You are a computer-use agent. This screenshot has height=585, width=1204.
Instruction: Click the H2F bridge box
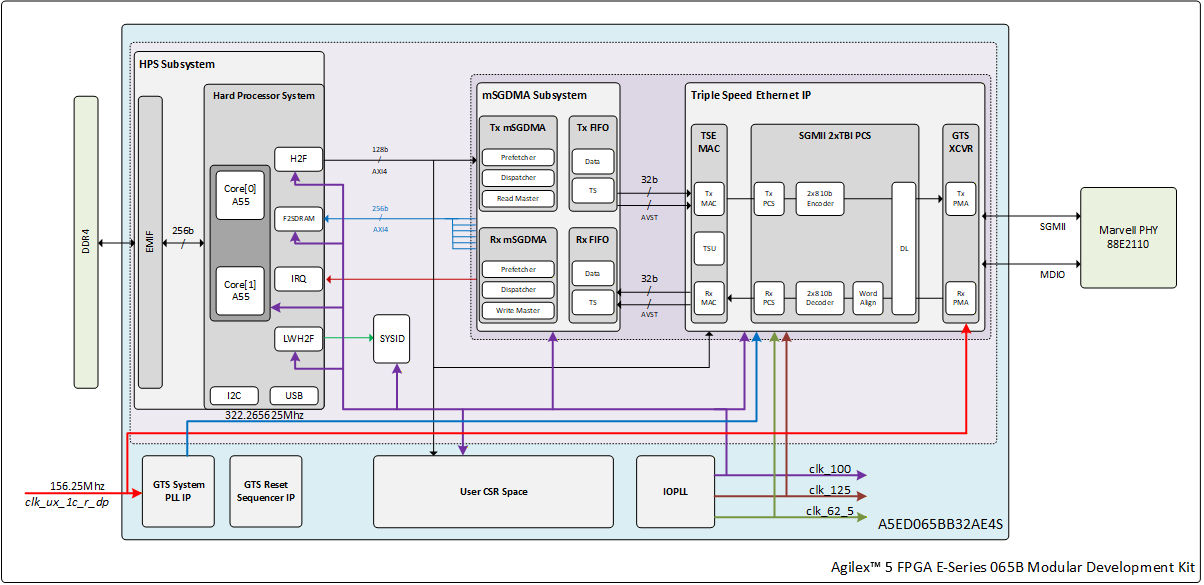(299, 159)
